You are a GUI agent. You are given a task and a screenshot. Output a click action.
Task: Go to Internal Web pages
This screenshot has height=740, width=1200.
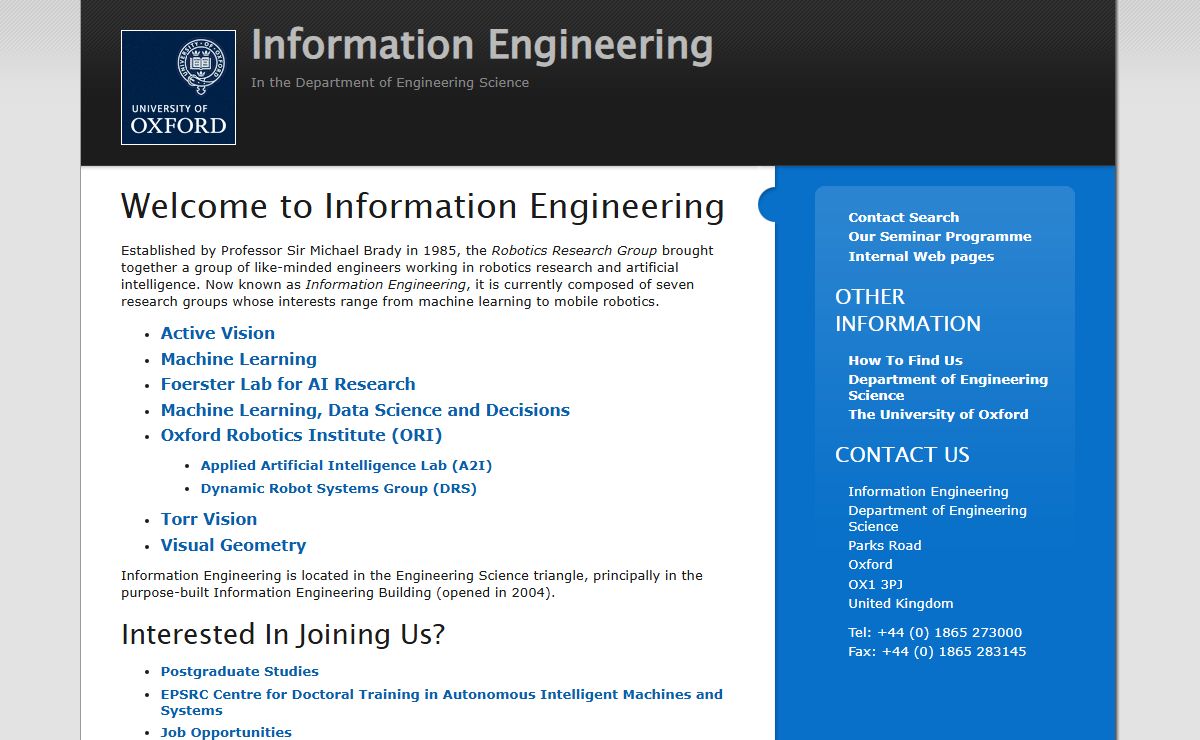(921, 256)
